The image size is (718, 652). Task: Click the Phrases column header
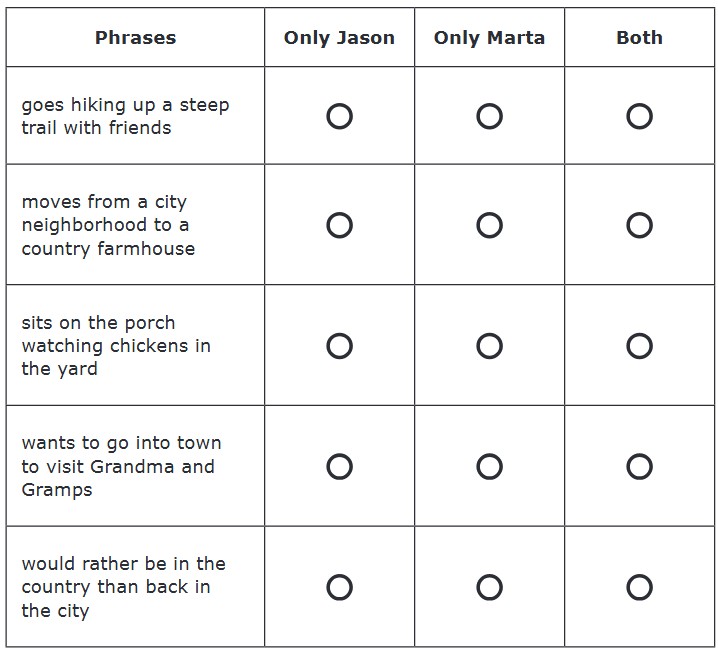coord(135,38)
